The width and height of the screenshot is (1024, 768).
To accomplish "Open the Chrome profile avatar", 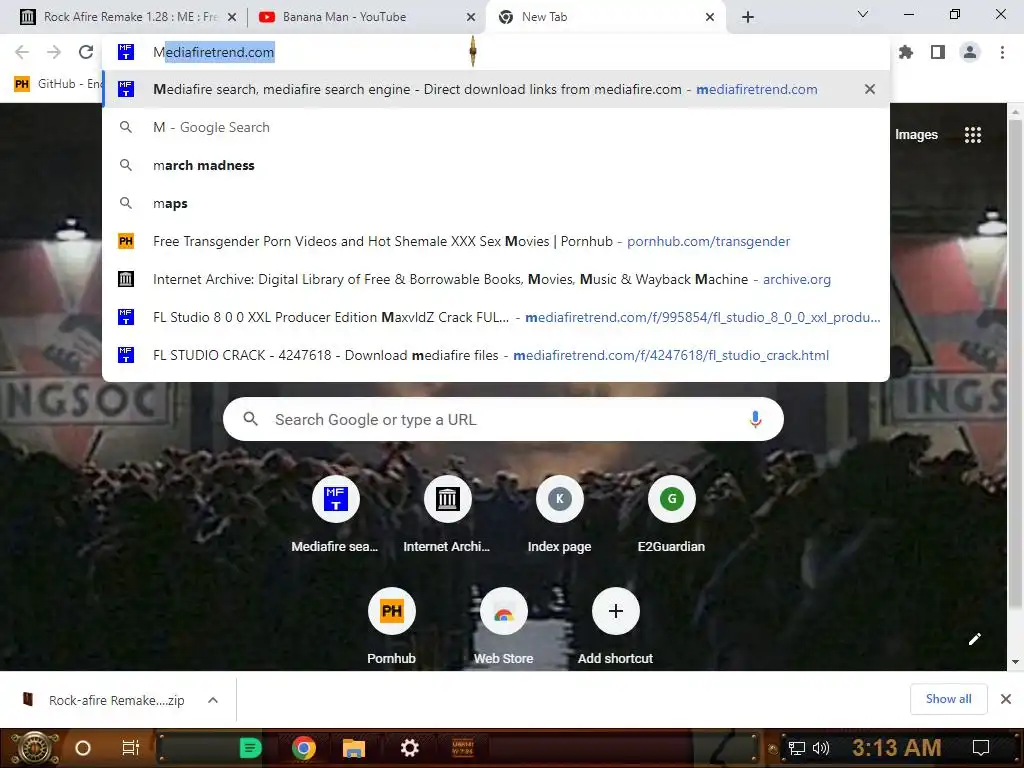I will tap(970, 52).
